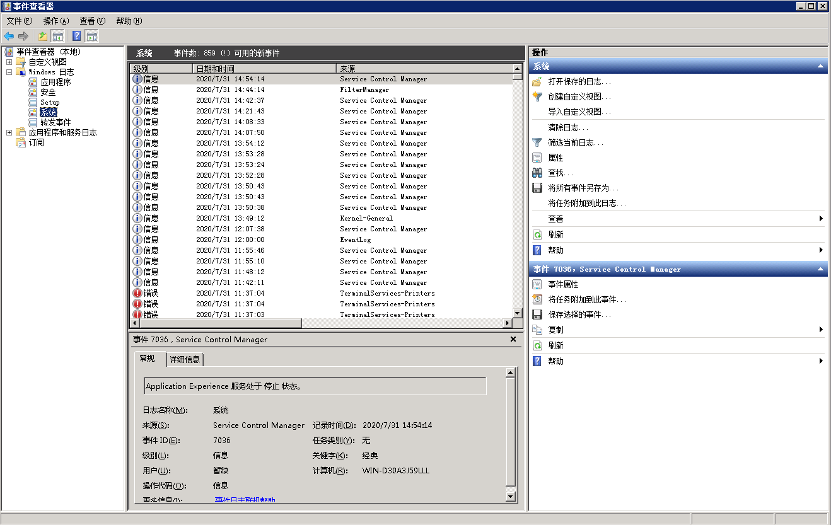
Task: Sort events by the 日期和时间 column header
Action: [264, 68]
